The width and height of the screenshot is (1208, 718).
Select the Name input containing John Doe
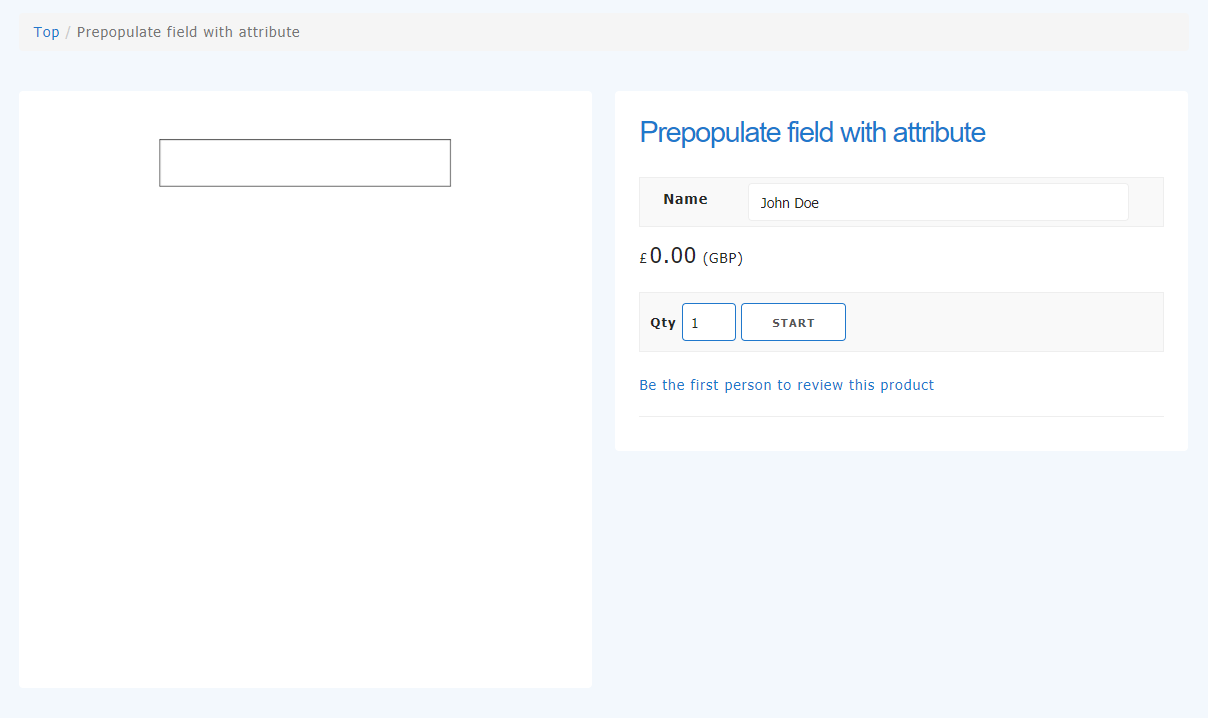pos(938,201)
